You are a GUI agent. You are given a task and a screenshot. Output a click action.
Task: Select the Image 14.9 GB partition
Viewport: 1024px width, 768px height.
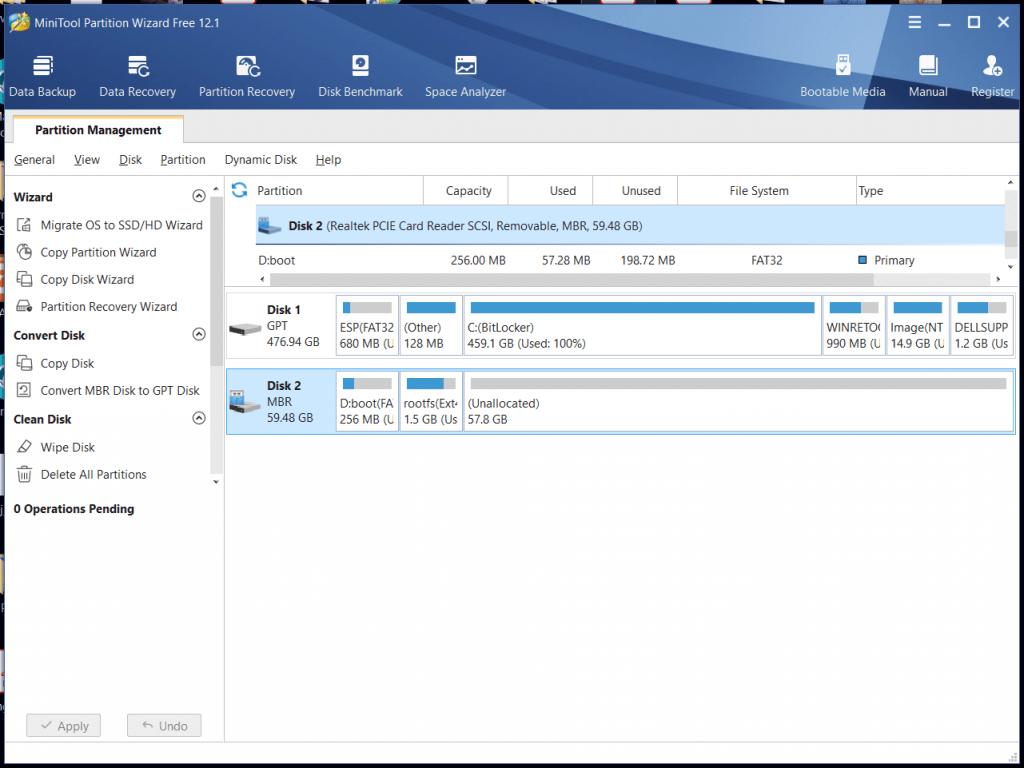tap(918, 326)
